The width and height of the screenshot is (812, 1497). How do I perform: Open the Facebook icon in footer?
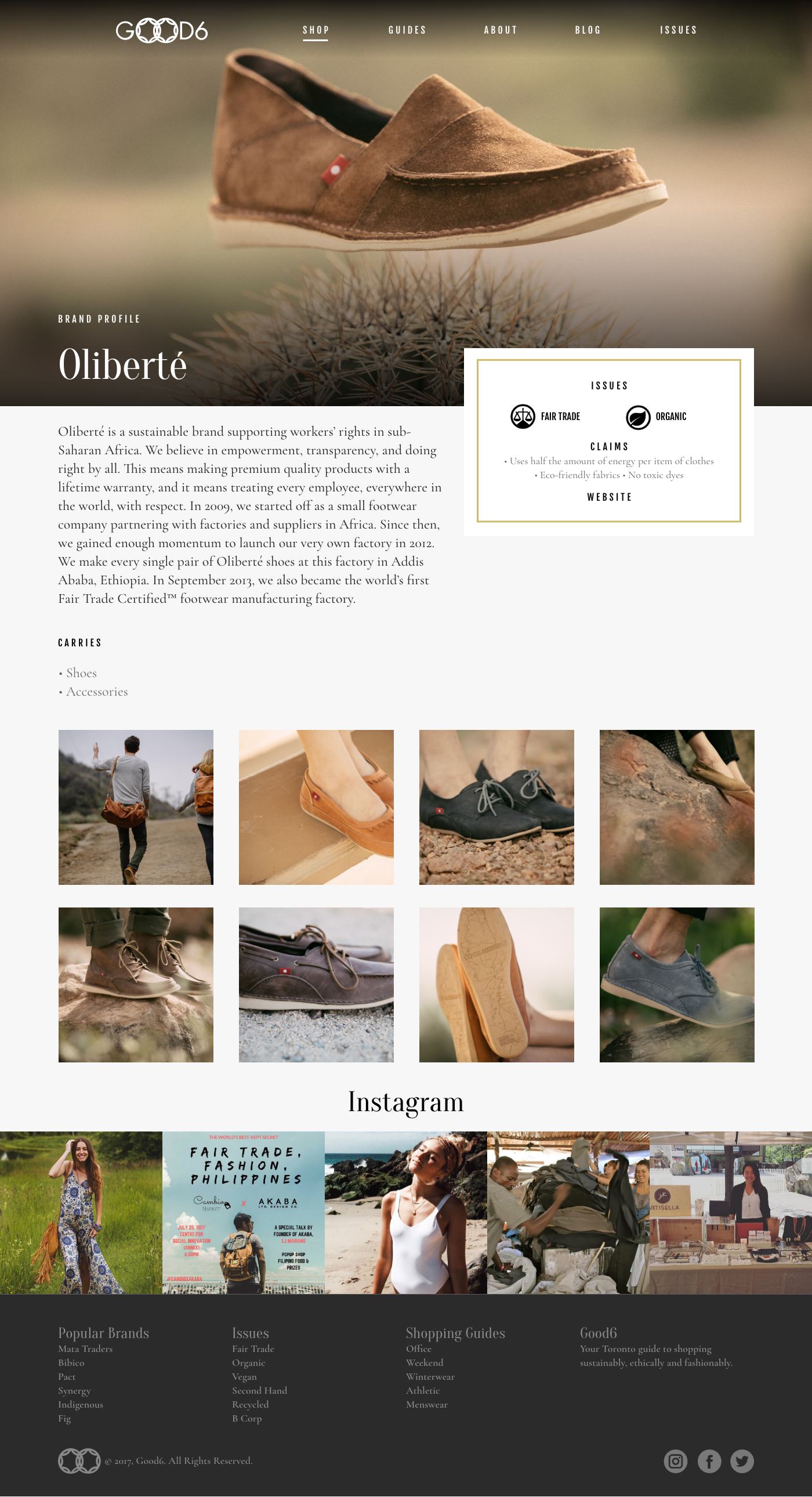709,1461
